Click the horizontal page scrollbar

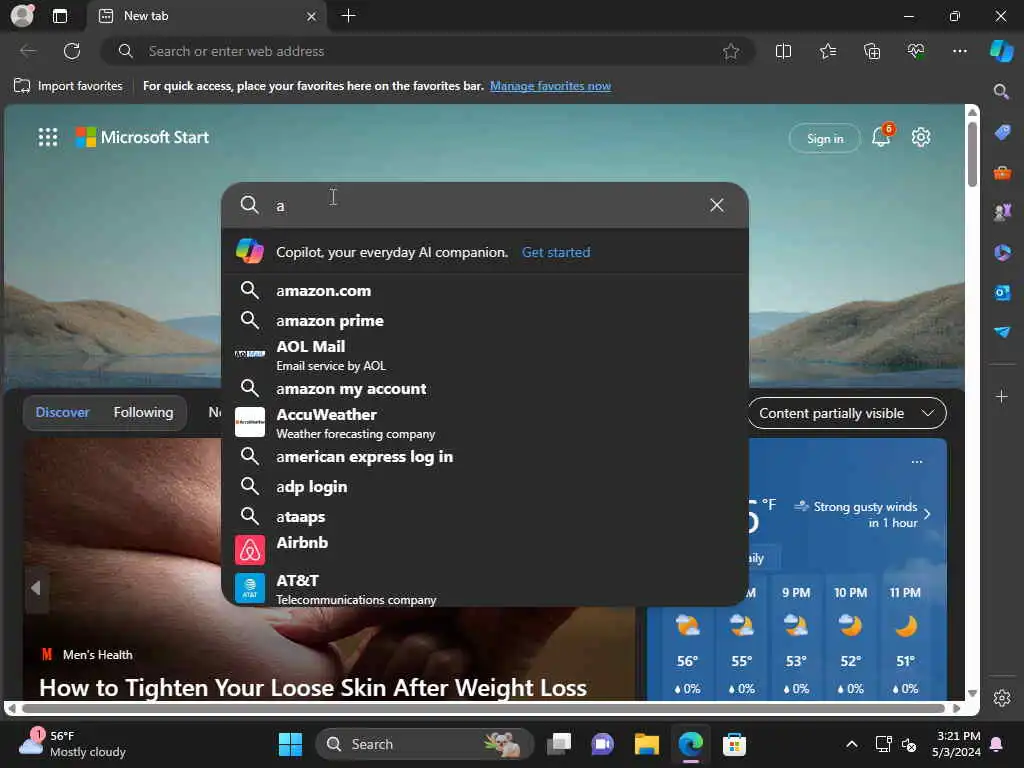pos(483,709)
